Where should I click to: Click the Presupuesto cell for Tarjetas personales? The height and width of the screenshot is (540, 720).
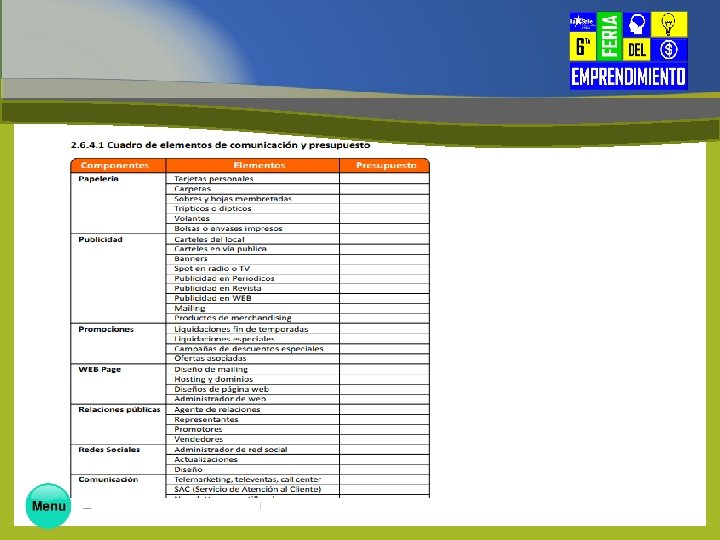click(x=385, y=179)
